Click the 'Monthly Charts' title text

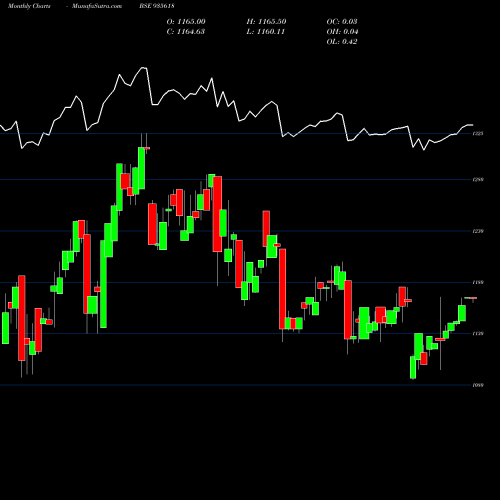pos(29,6)
